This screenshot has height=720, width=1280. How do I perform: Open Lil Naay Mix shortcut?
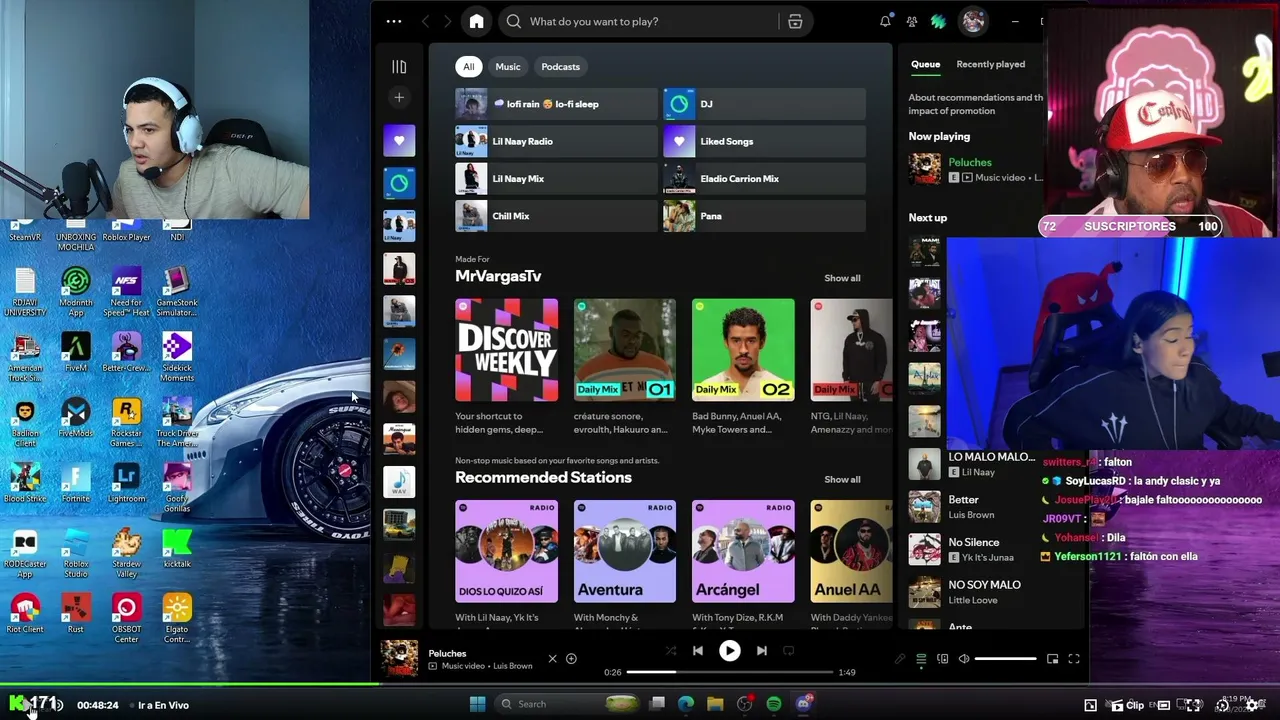pos(556,179)
